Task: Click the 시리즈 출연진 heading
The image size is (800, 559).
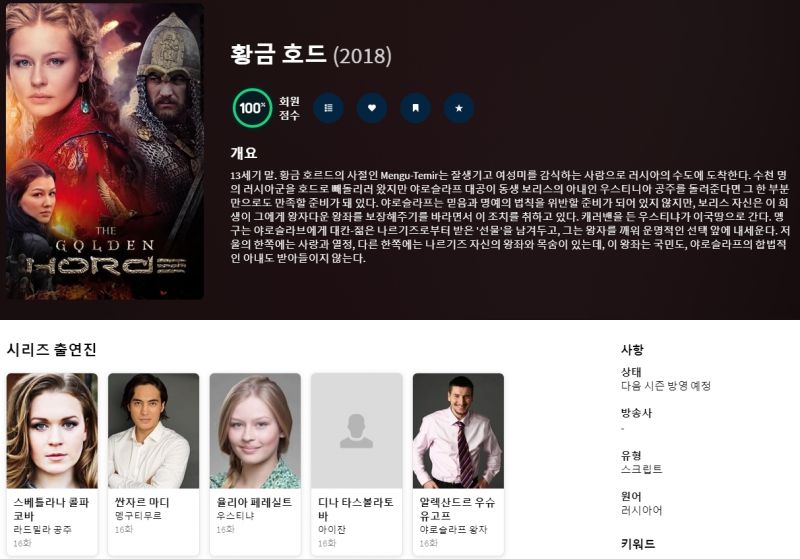Action: click(52, 350)
